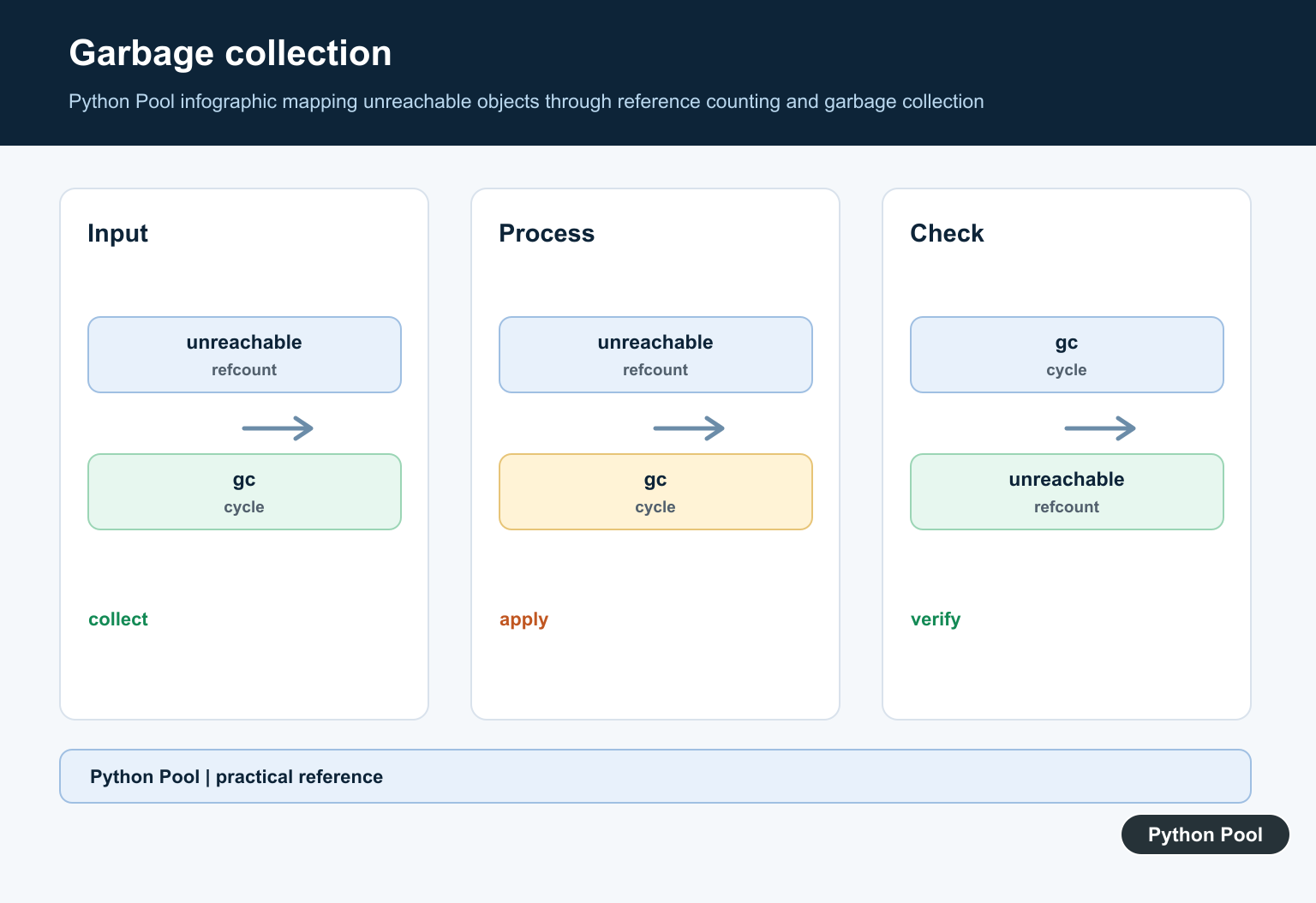Select the Process card heading

pos(547,233)
